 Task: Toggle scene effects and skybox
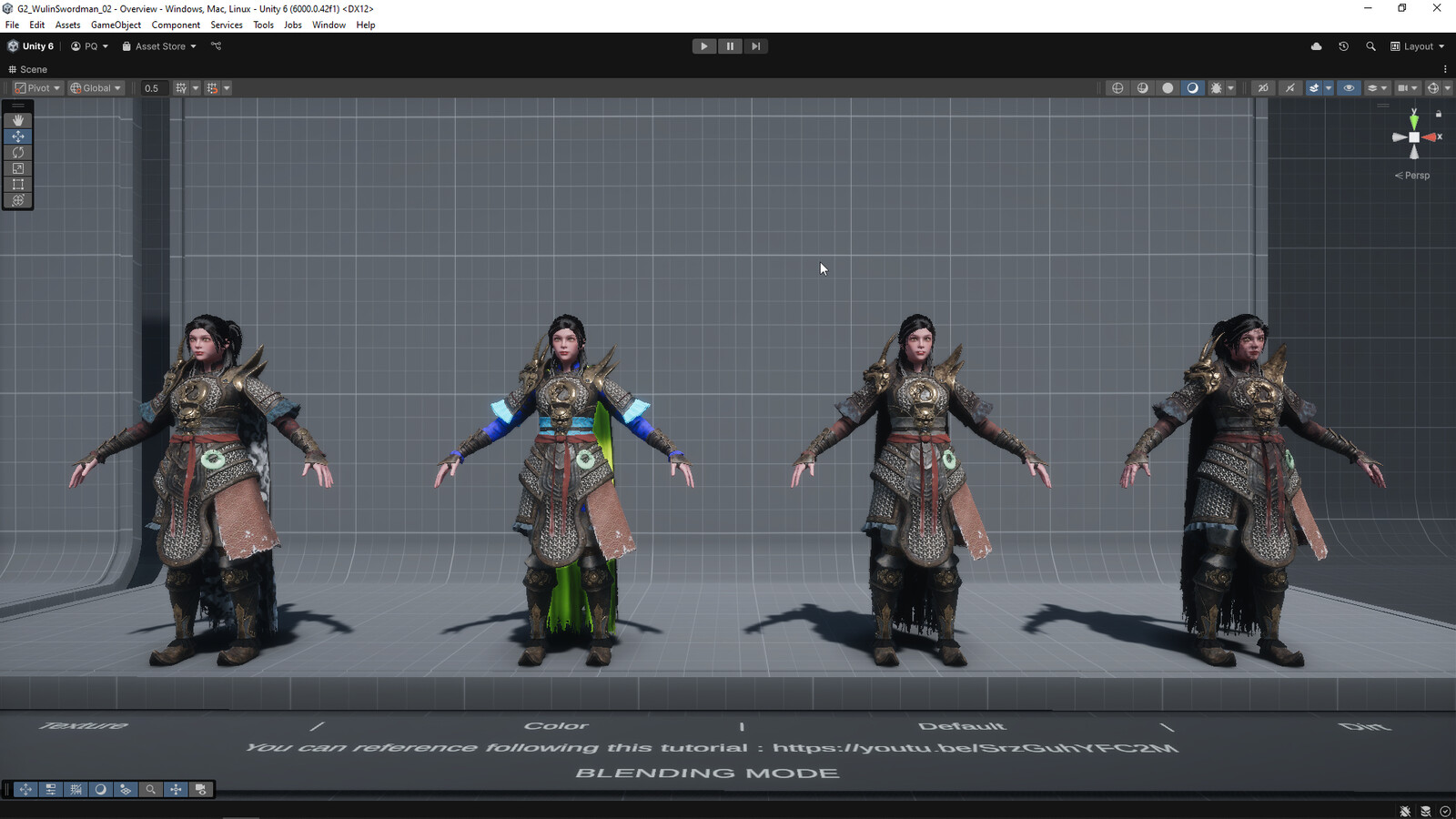(x=1314, y=88)
